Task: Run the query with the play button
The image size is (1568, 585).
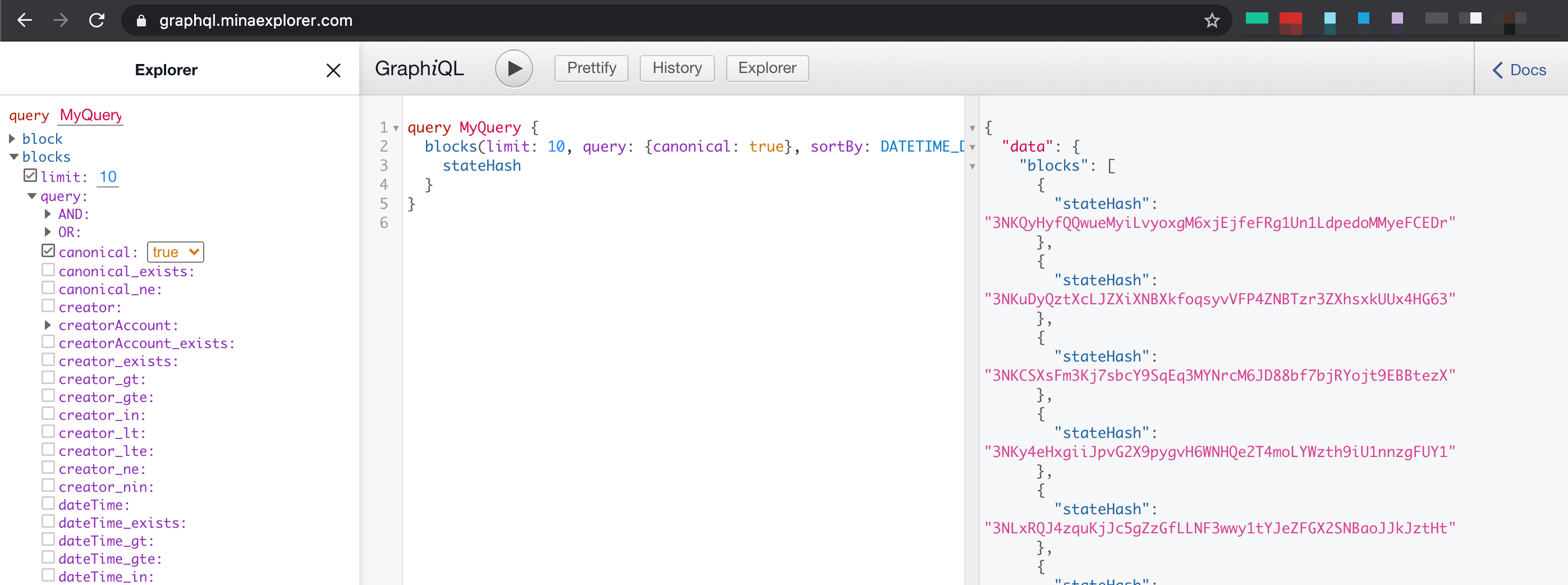Action: [514, 68]
